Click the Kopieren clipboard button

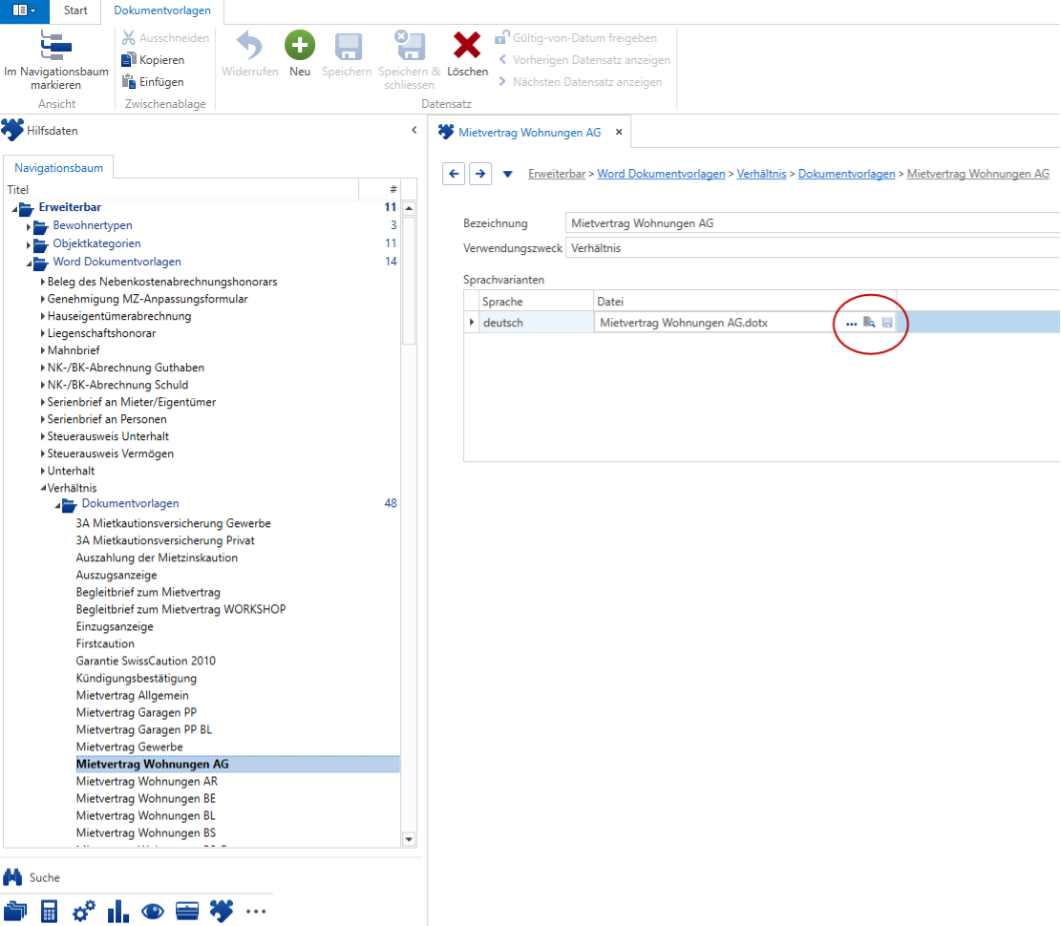(153, 60)
